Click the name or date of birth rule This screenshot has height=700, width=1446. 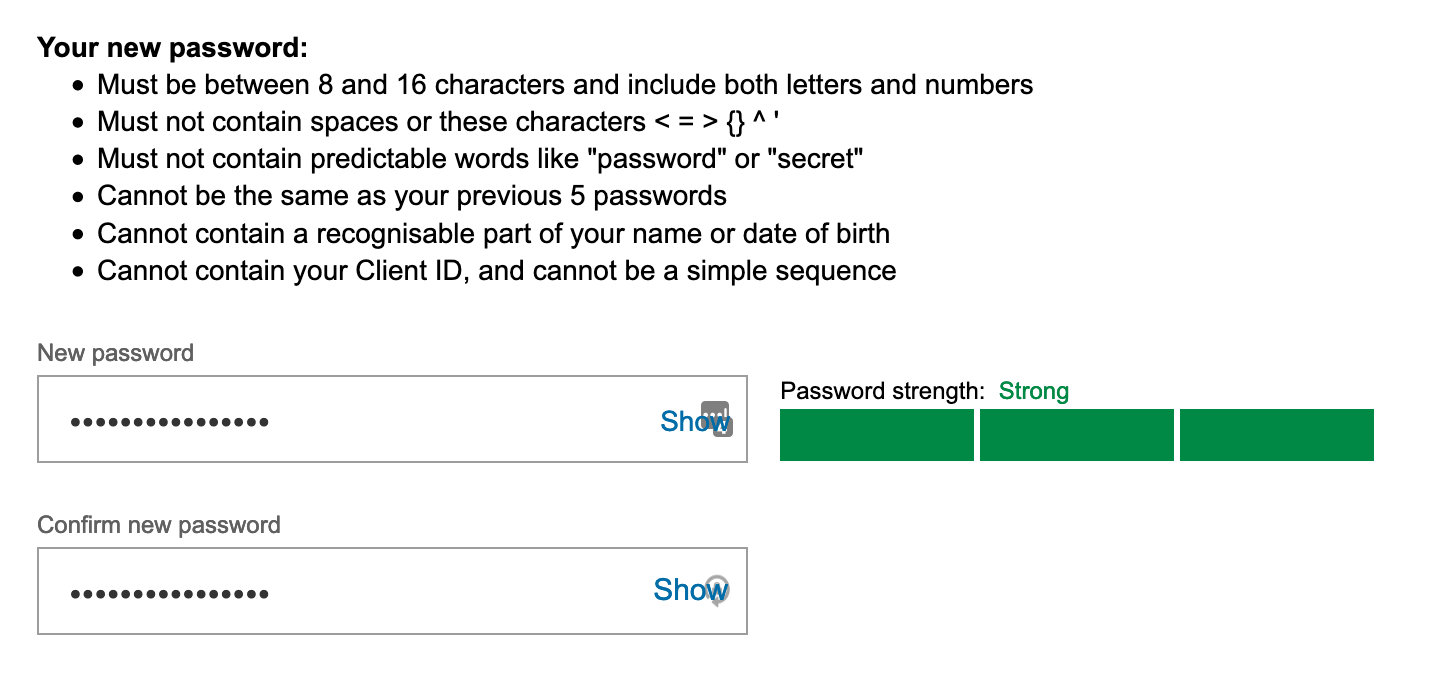pyautogui.click(x=493, y=234)
